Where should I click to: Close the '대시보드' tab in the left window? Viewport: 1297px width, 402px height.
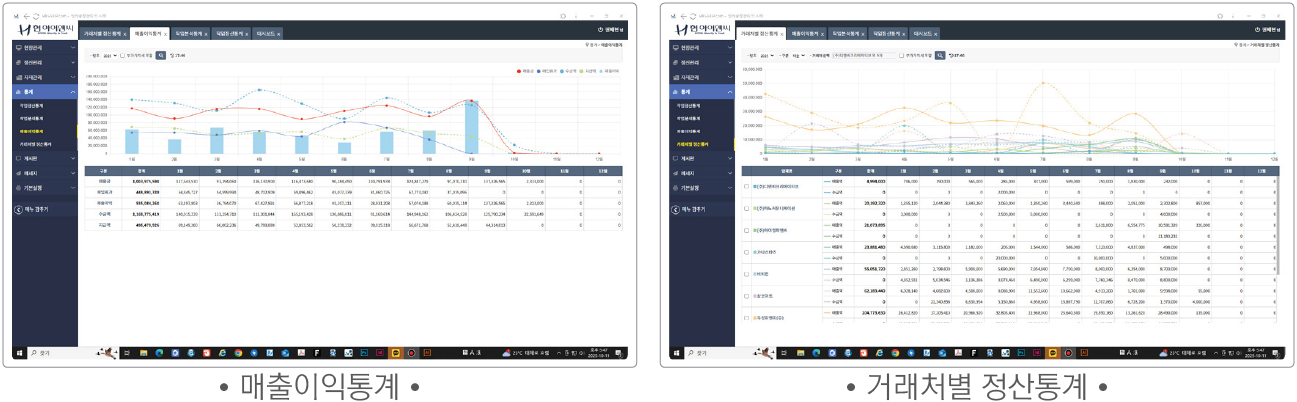click(280, 33)
